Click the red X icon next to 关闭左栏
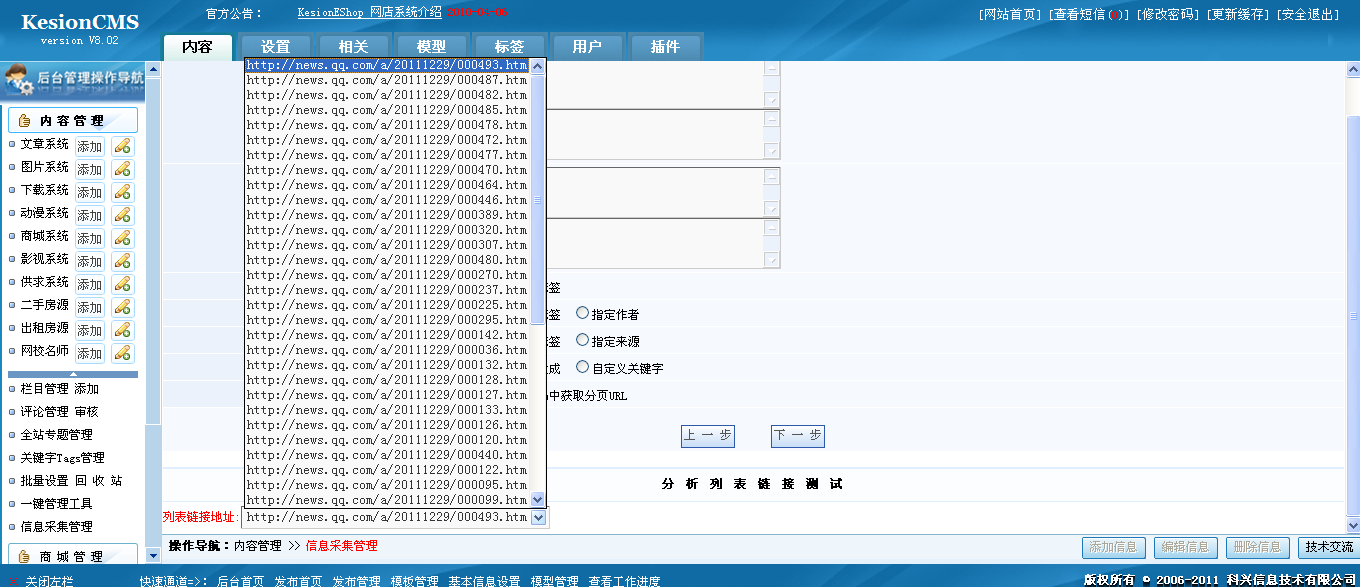The width and height of the screenshot is (1360, 587). point(13,581)
